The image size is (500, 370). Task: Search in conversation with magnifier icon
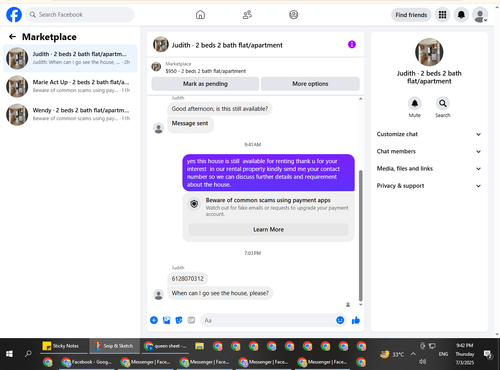tap(443, 104)
